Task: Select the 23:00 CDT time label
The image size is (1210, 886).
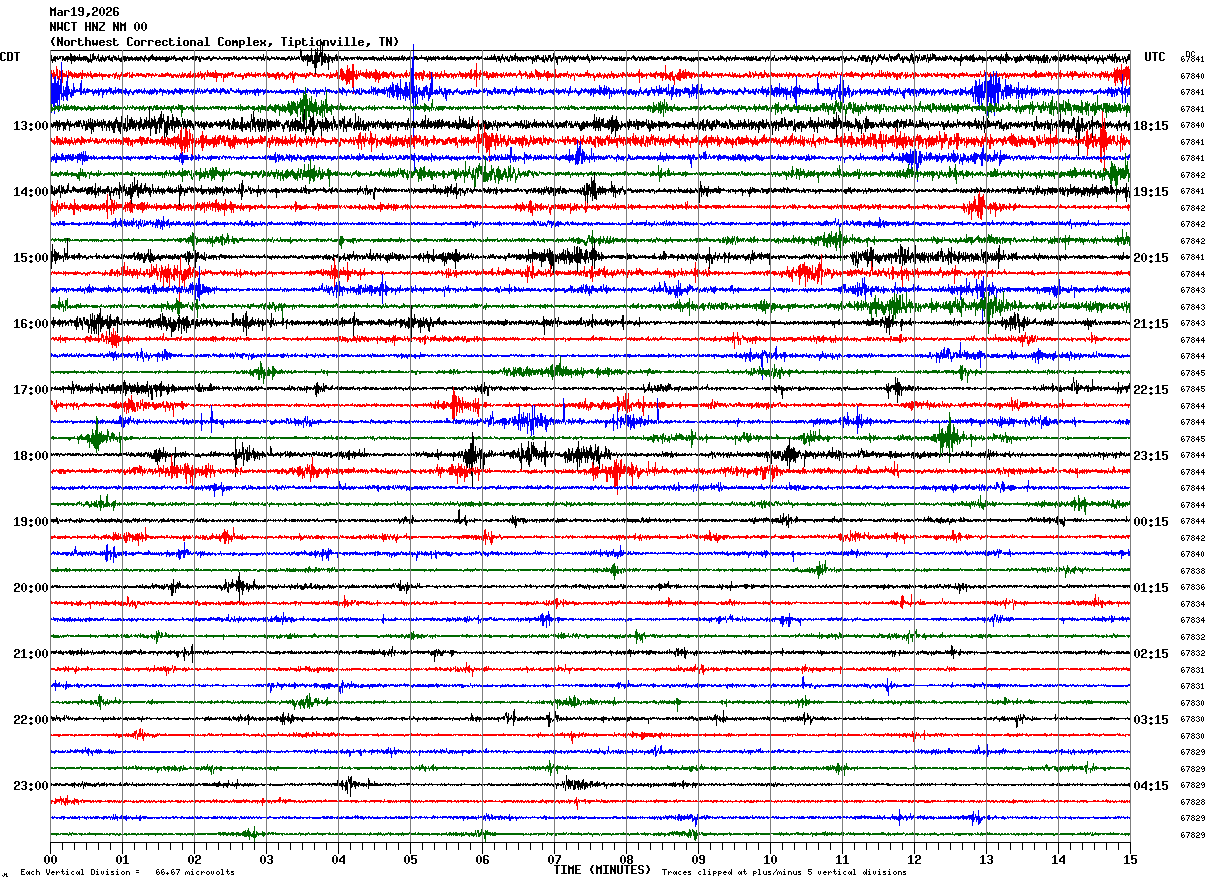Action: click(x=31, y=786)
